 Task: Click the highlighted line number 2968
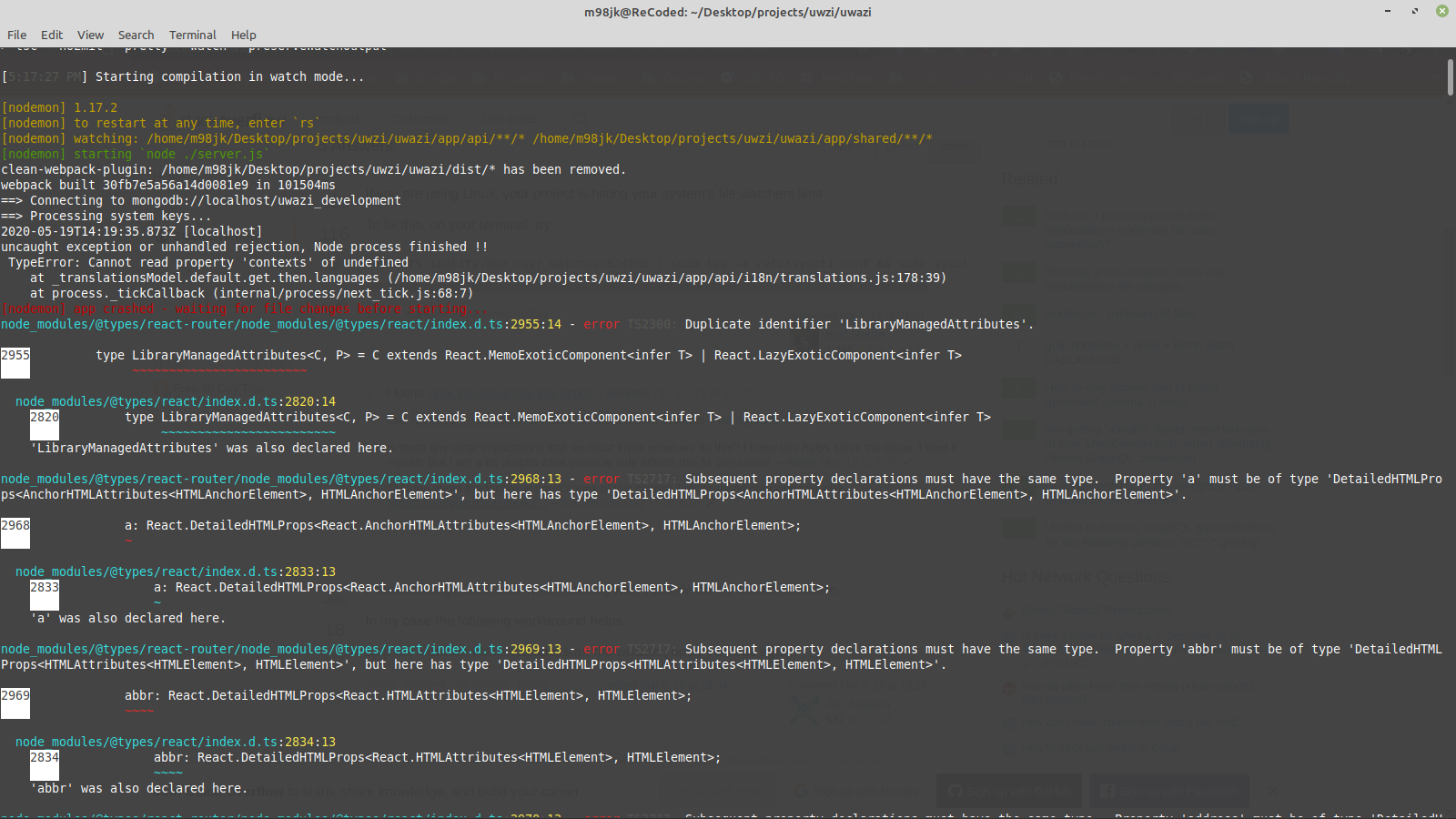coord(15,525)
